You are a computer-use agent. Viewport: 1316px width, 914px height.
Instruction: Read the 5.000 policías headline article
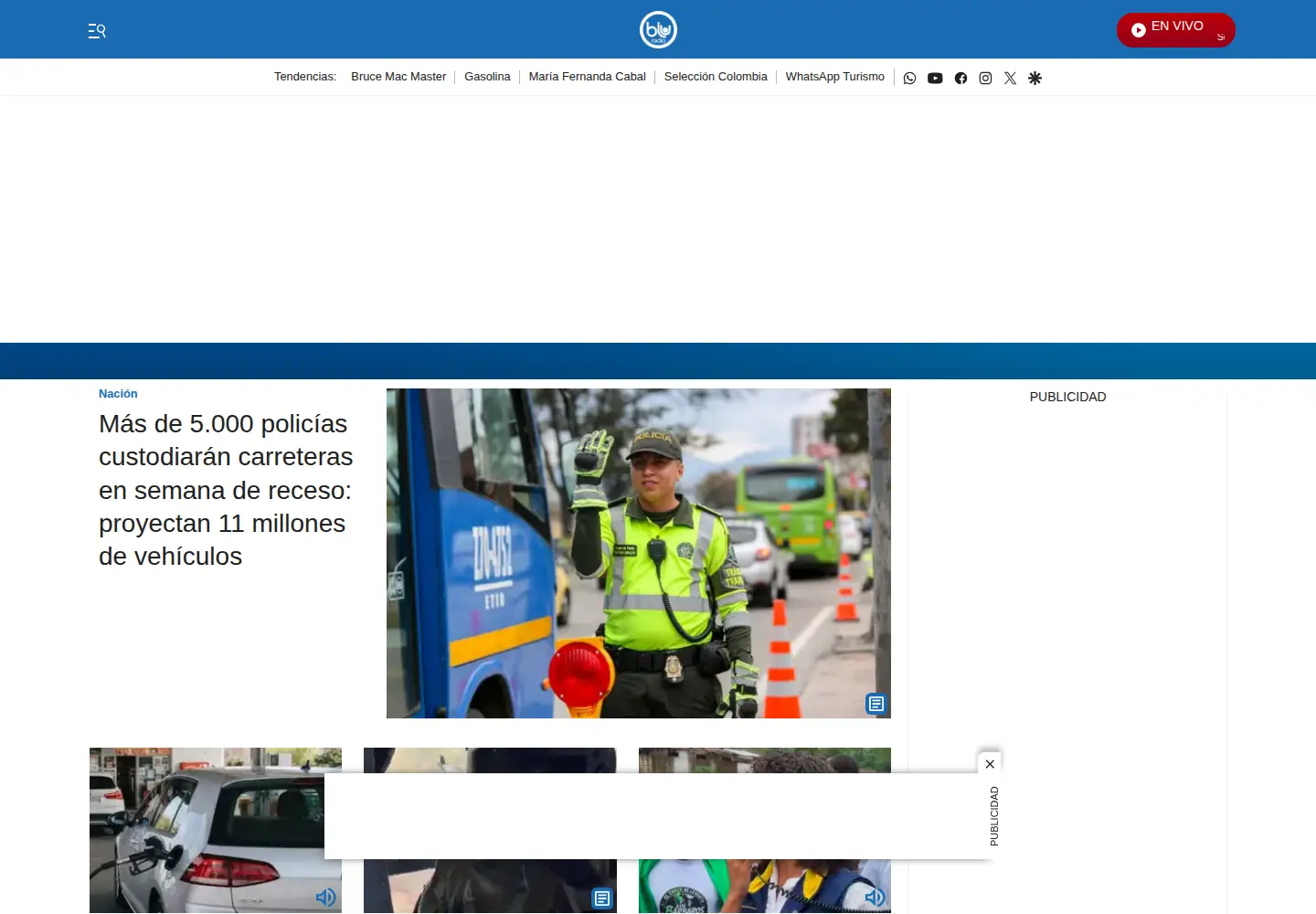[226, 490]
